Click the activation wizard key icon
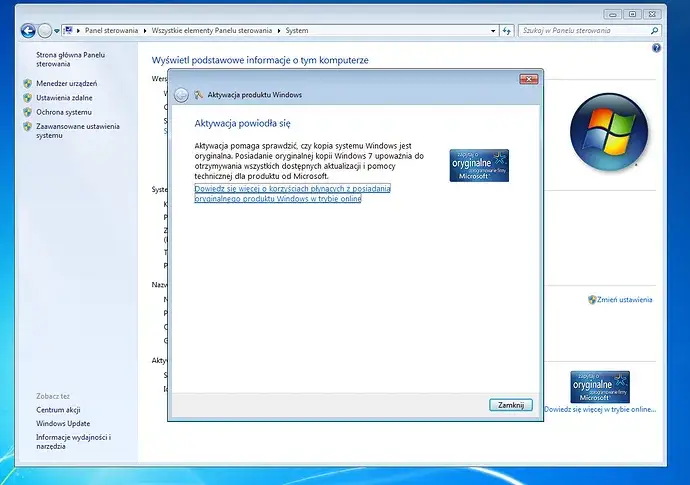690x485 pixels. (x=198, y=95)
